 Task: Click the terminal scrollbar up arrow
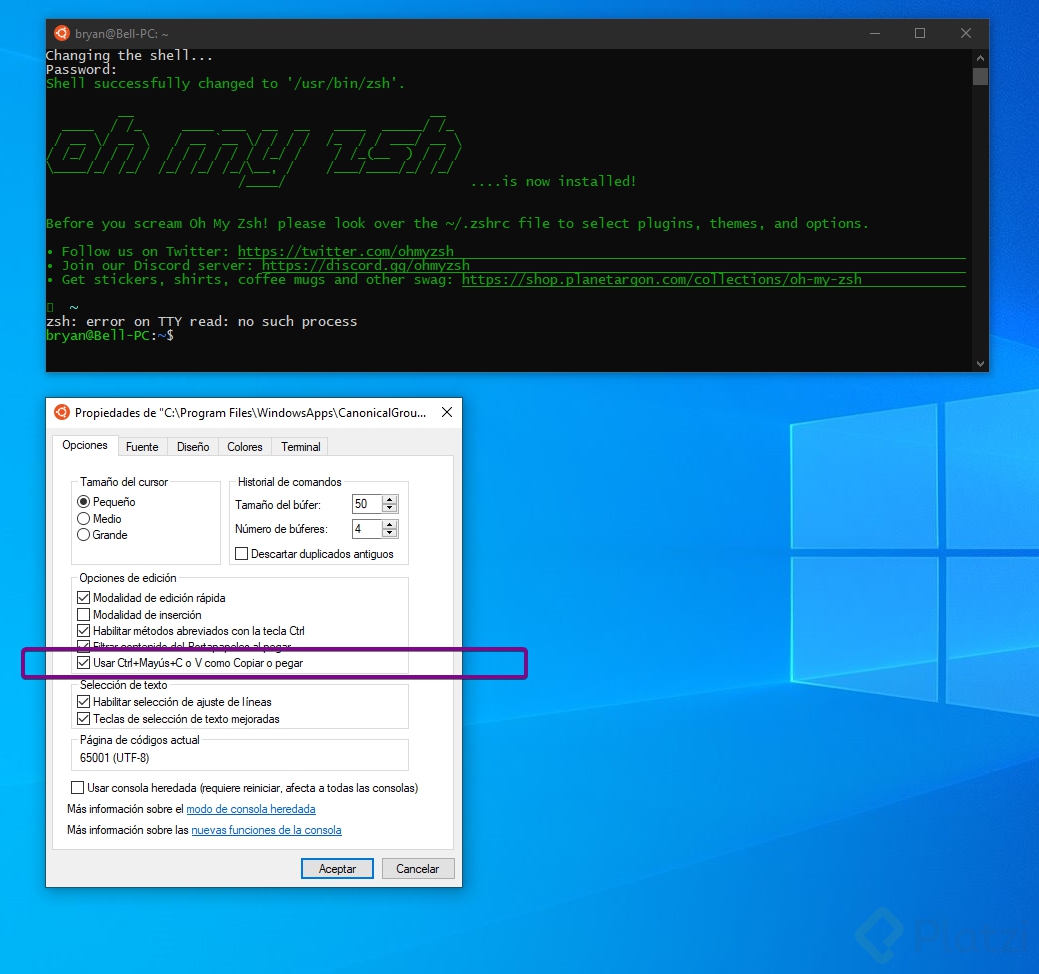[x=980, y=58]
